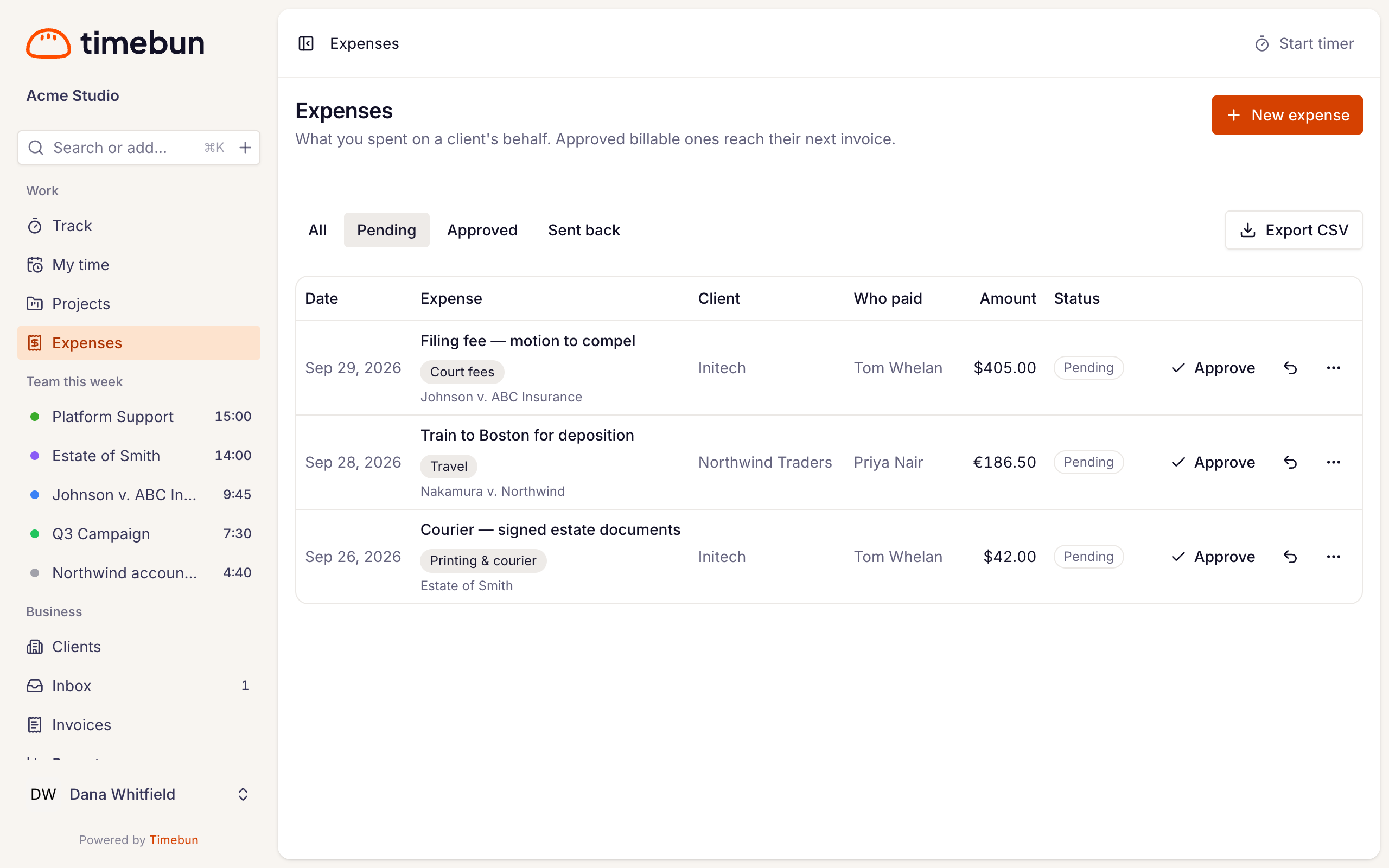Click Export CSV
This screenshot has height=868, width=1389.
pos(1294,230)
